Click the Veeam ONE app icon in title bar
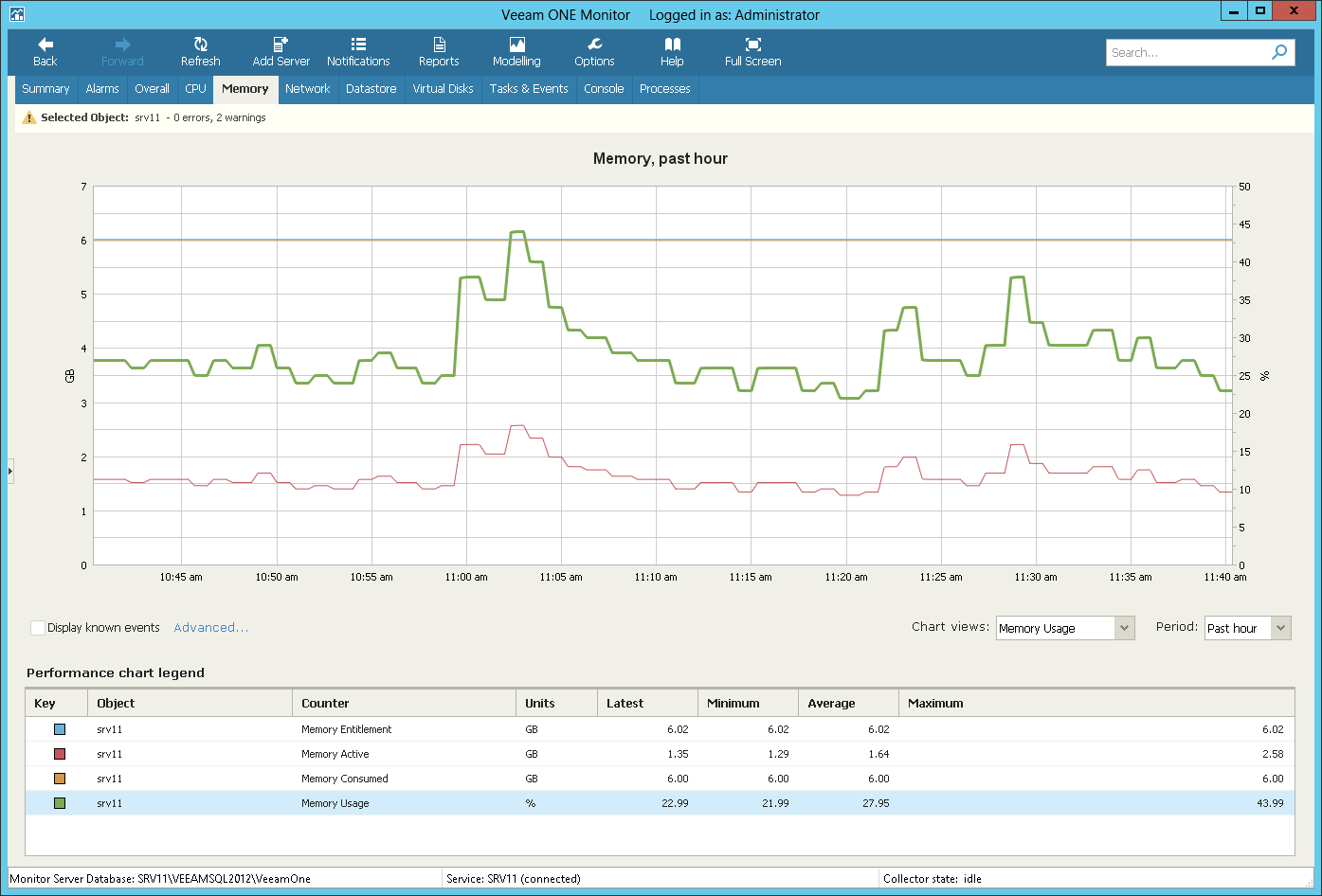 coord(16,14)
